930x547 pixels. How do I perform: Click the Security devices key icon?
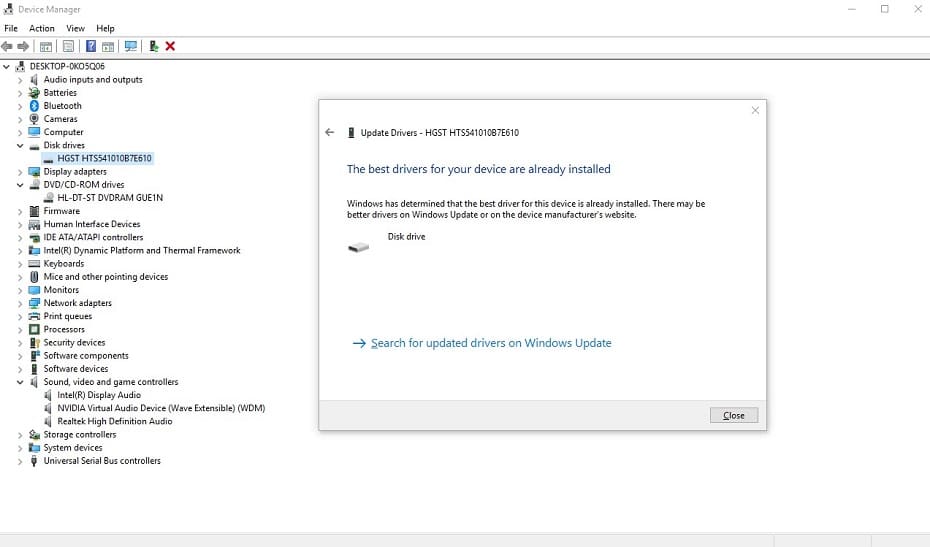(x=34, y=342)
